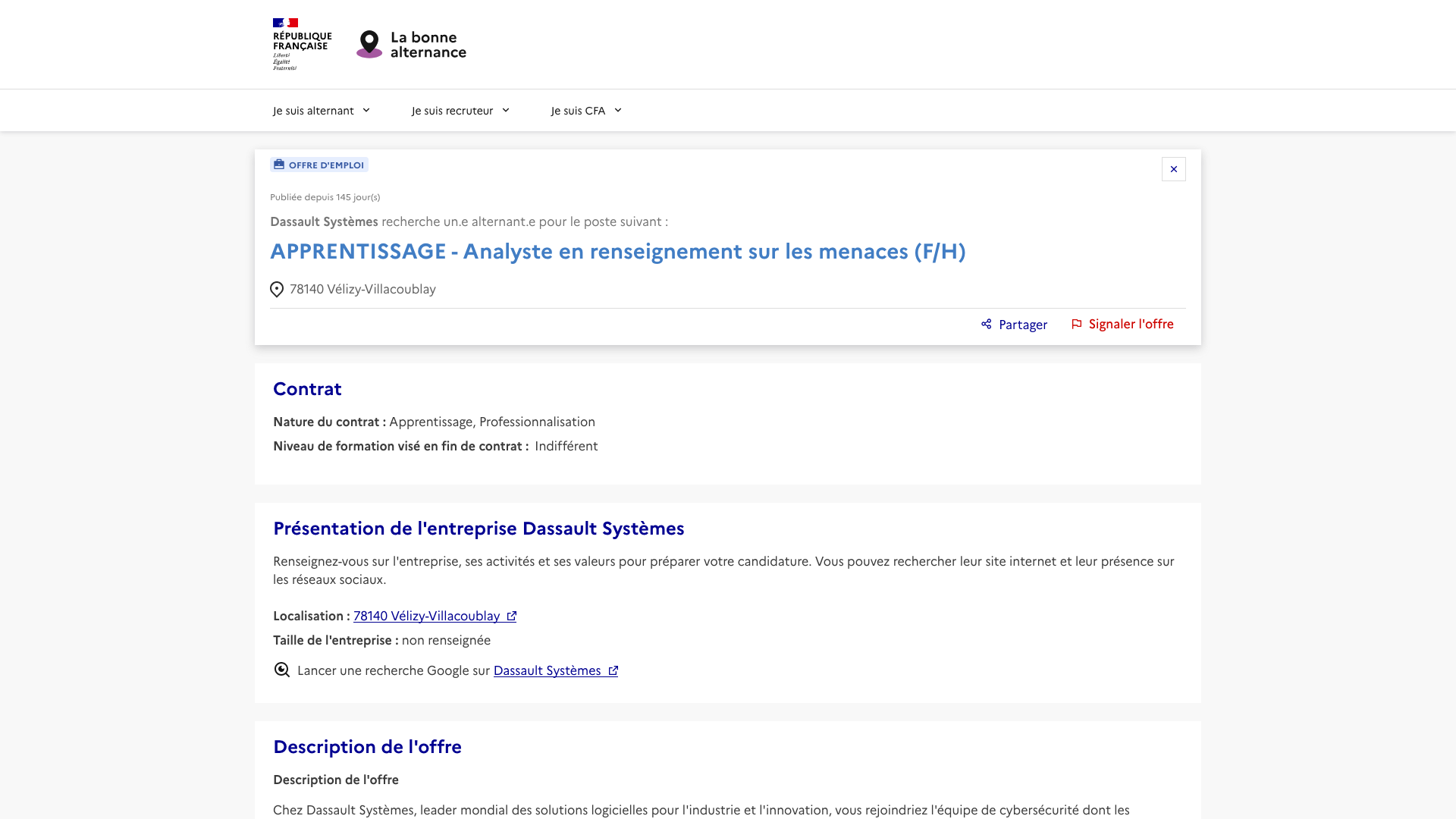Expand the Je suis recruteur menu
The image size is (1456, 819).
[460, 111]
